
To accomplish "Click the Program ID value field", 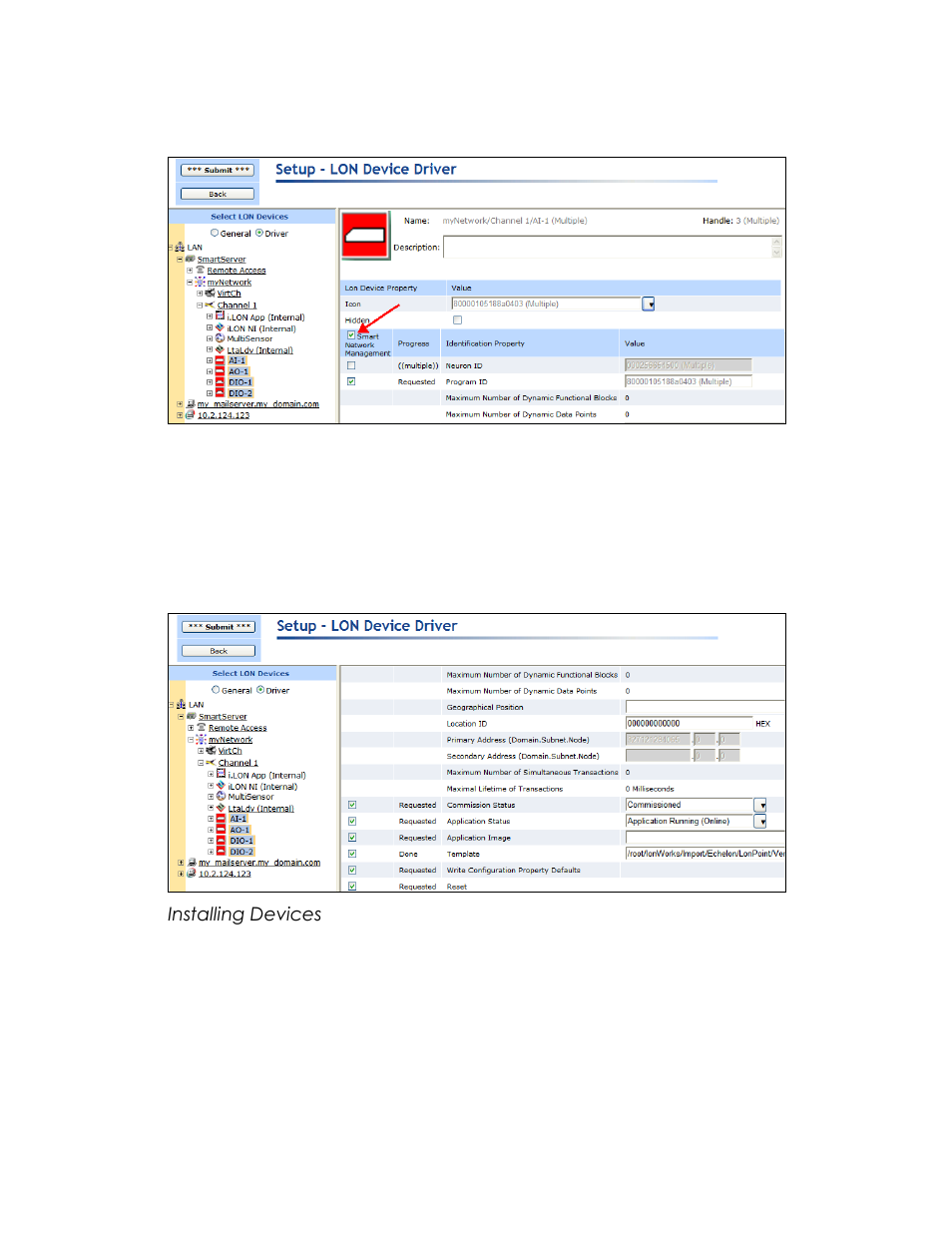I will click(689, 381).
